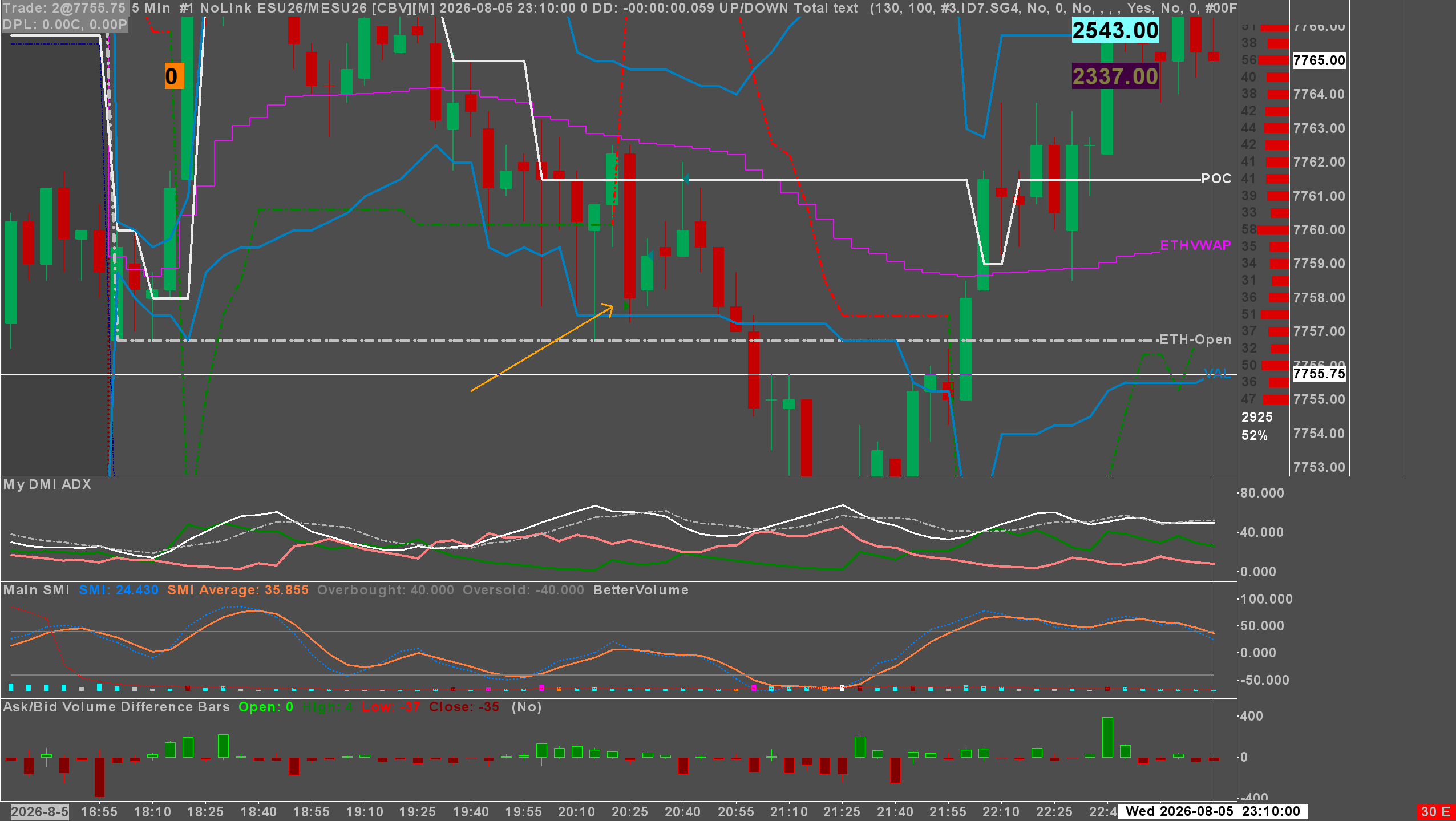The height and width of the screenshot is (821, 1456).
Task: Click the 20:55 time axis label
Action: [x=735, y=811]
